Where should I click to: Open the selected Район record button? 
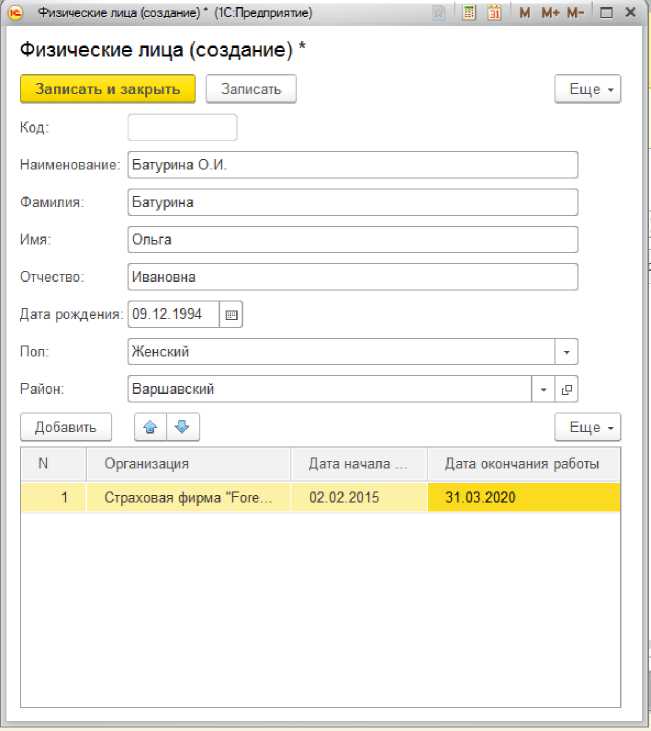[x=567, y=389]
